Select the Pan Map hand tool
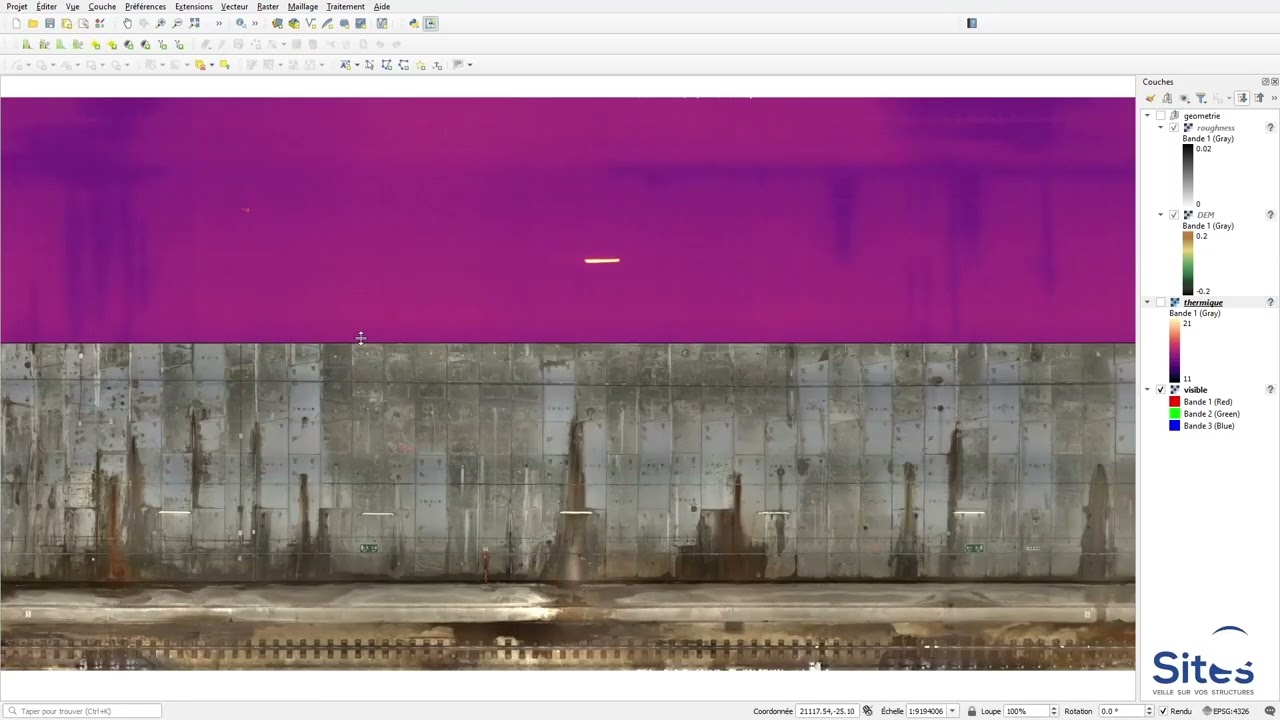1280x720 pixels. [x=127, y=24]
